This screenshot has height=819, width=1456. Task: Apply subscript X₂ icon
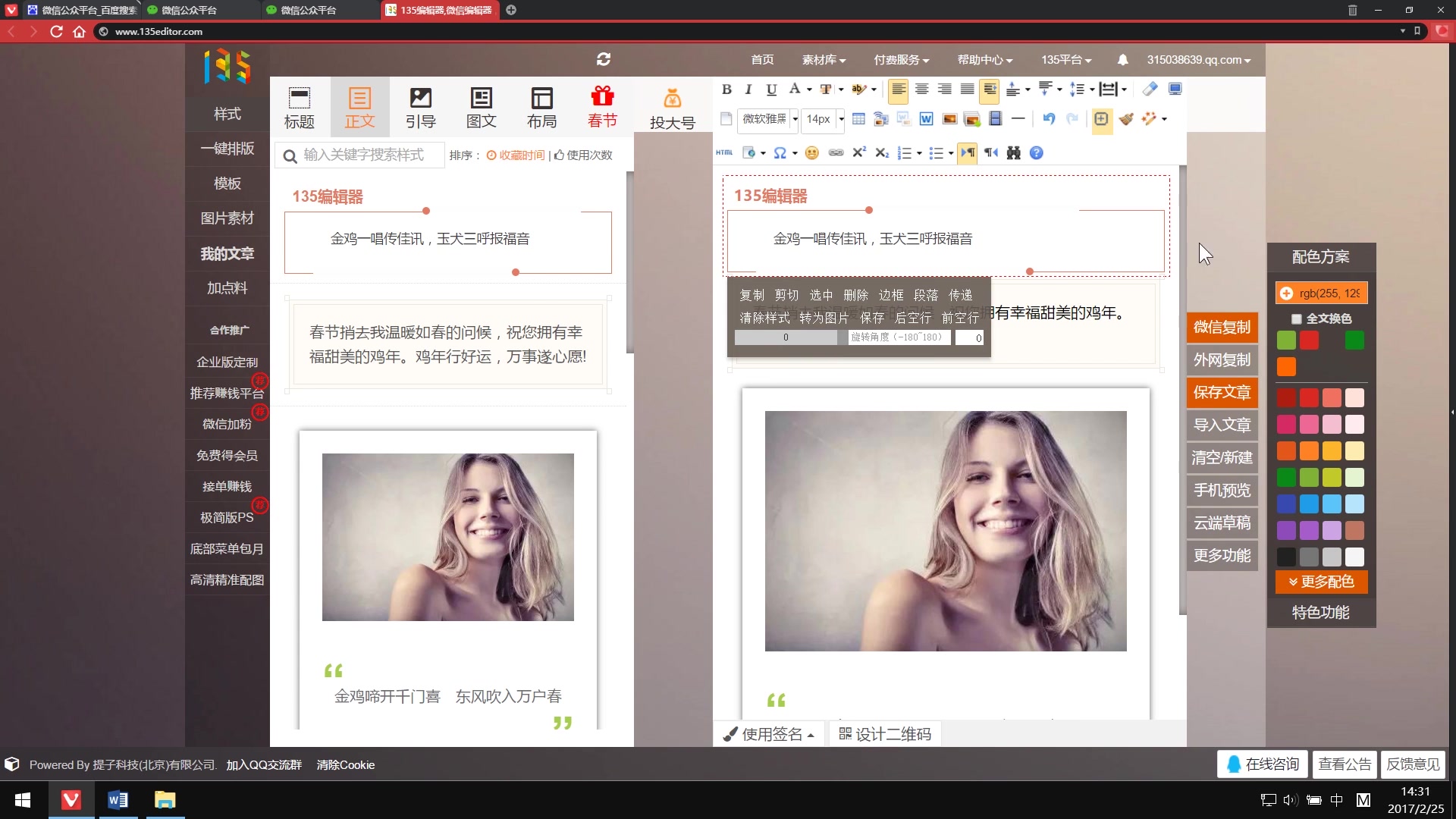[x=881, y=153]
